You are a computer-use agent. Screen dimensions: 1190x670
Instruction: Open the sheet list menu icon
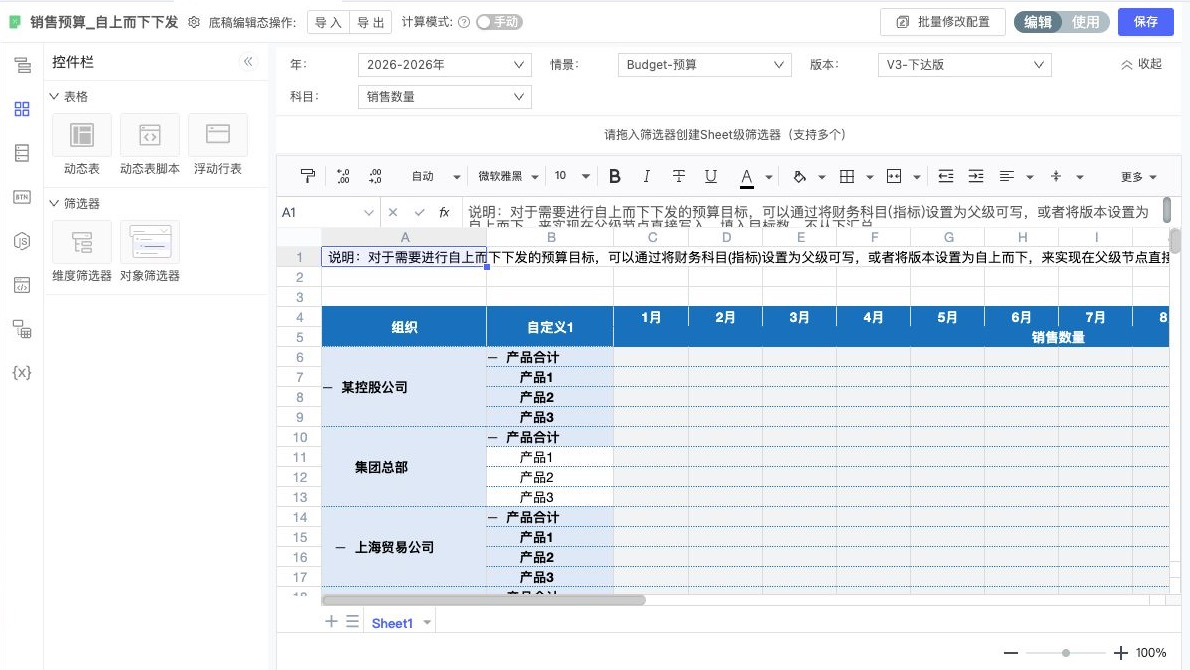352,622
